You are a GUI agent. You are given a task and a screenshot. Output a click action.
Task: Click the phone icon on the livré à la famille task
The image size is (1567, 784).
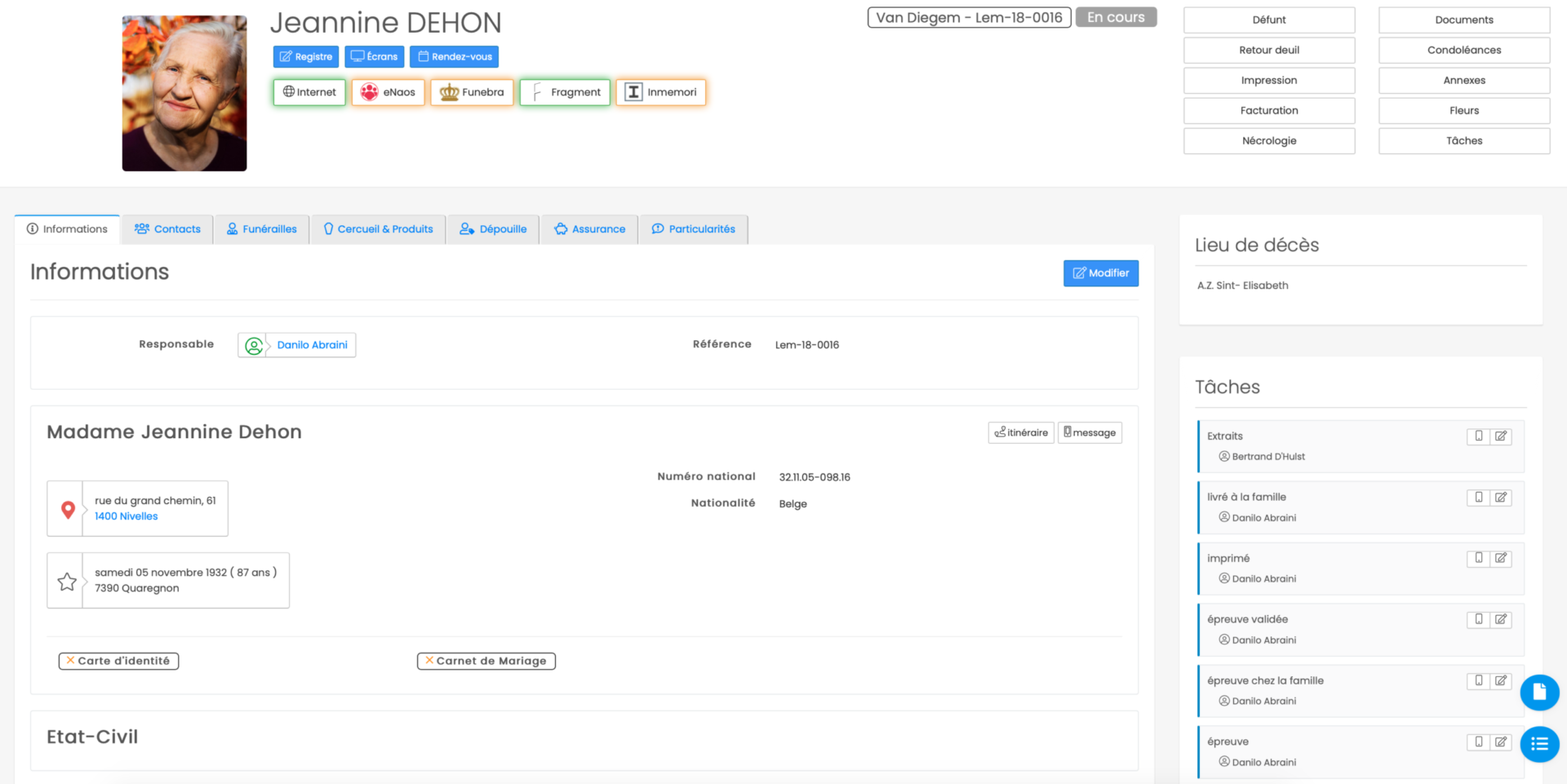(x=1478, y=498)
